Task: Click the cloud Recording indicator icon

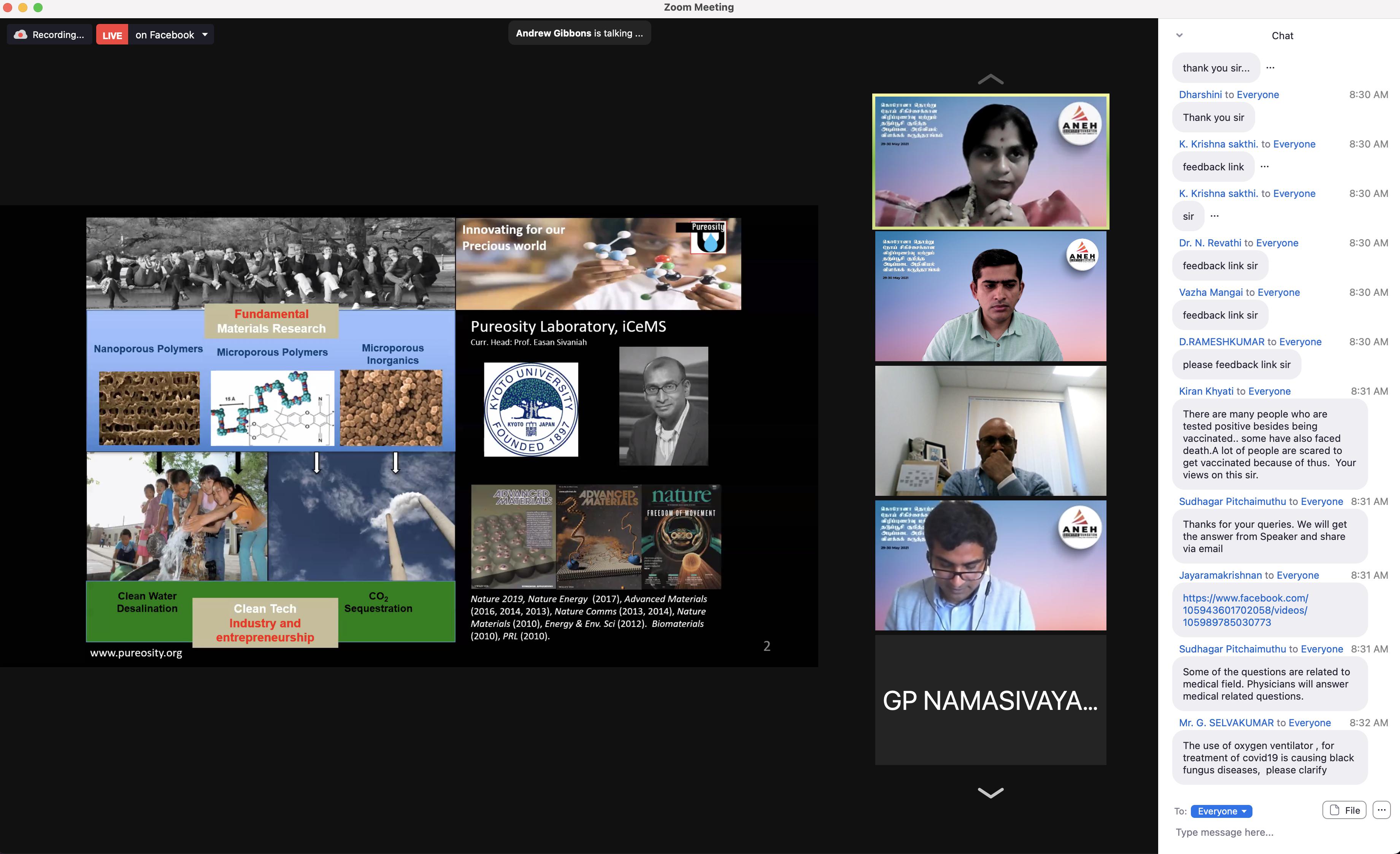Action: click(x=21, y=35)
